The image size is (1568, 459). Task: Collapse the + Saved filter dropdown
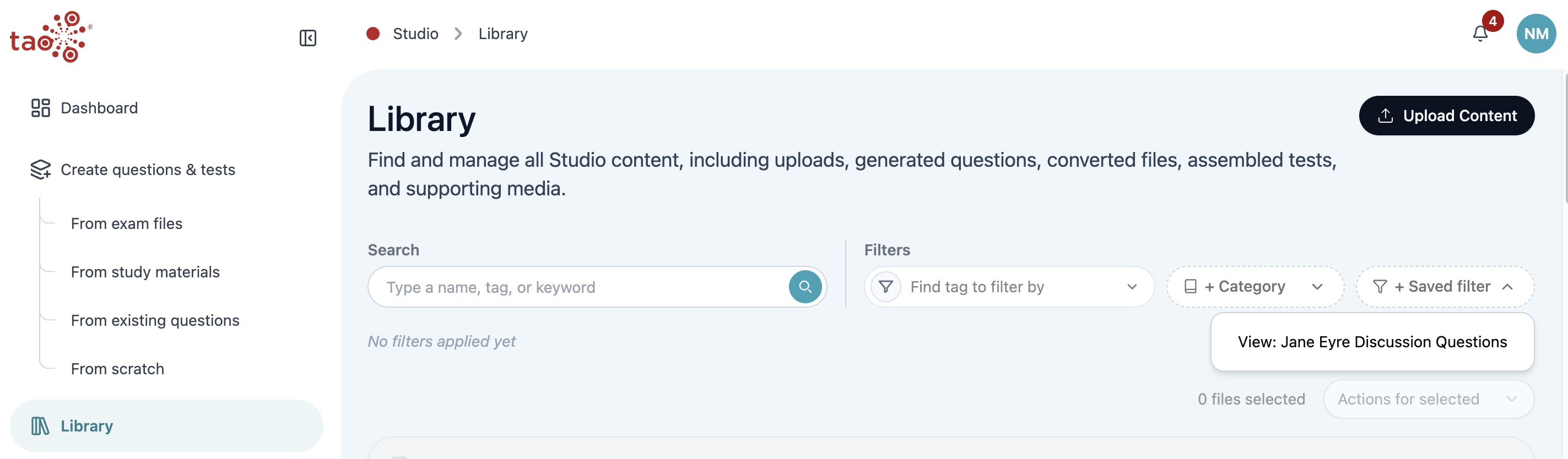point(1445,287)
